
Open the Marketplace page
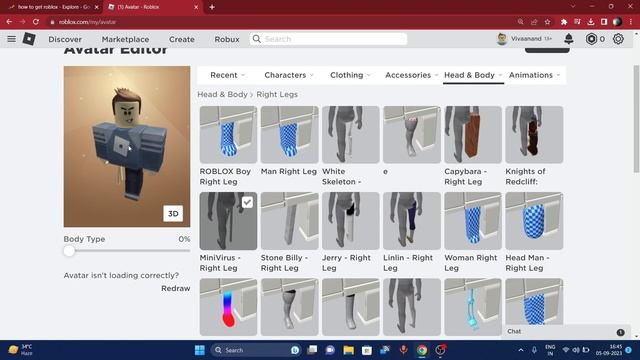click(125, 39)
